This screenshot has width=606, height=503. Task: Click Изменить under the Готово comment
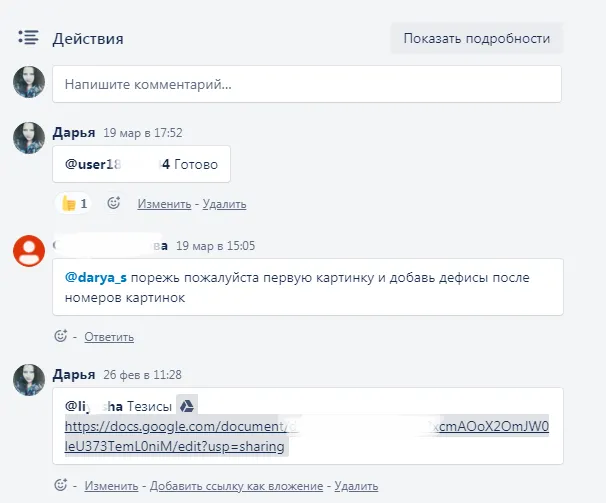(x=164, y=204)
